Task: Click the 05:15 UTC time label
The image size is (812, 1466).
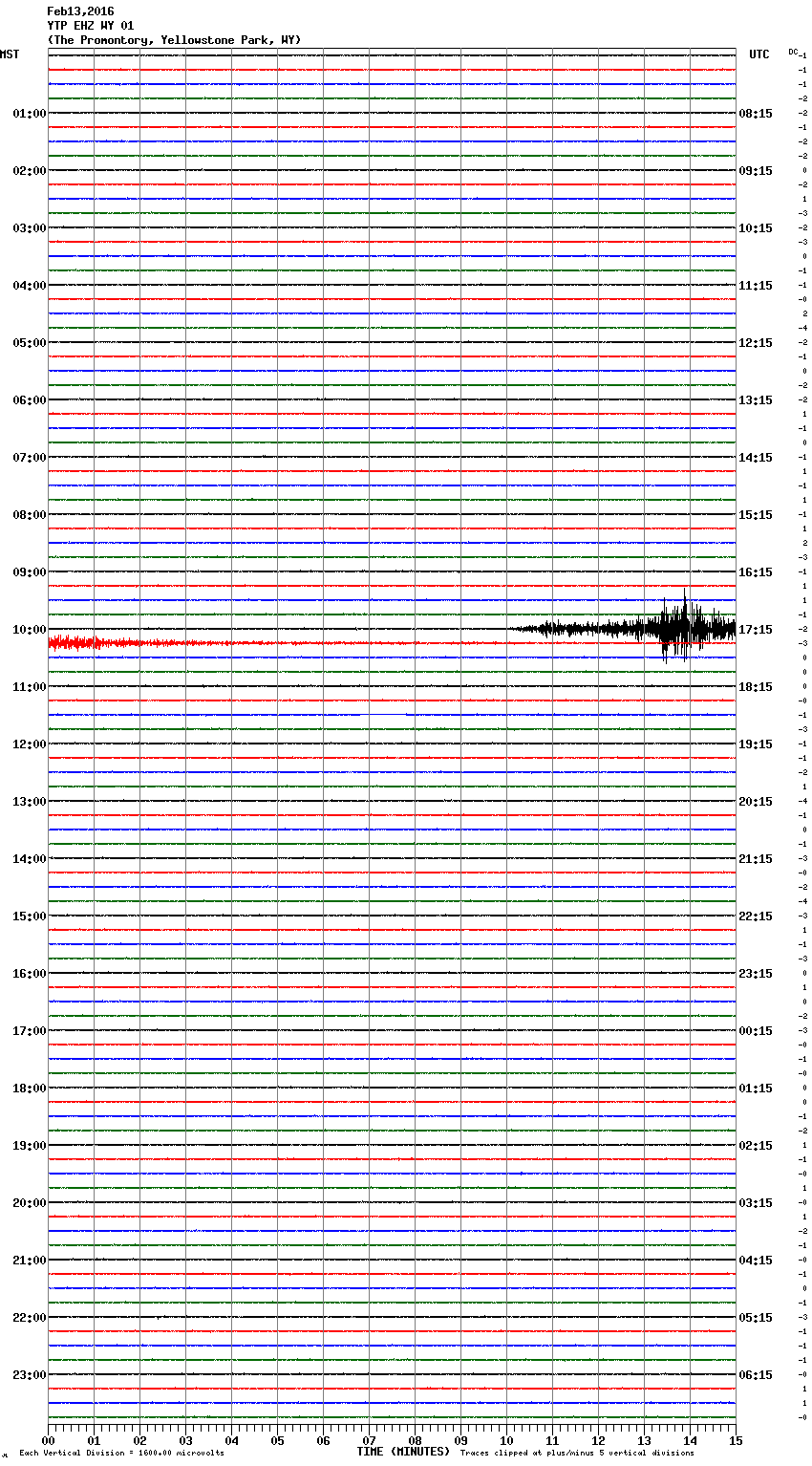Action: 756,1318
